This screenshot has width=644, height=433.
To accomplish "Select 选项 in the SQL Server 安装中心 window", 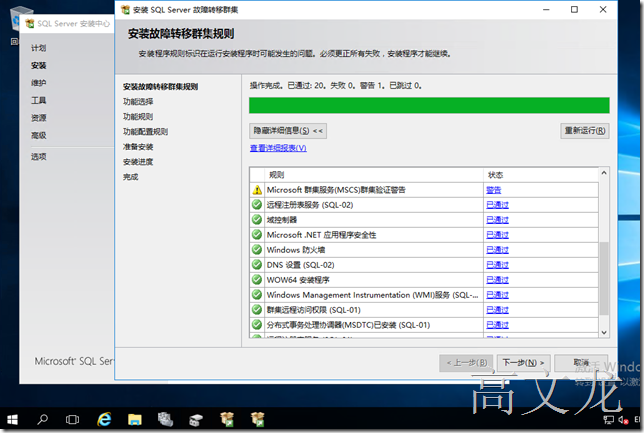I will coord(39,157).
